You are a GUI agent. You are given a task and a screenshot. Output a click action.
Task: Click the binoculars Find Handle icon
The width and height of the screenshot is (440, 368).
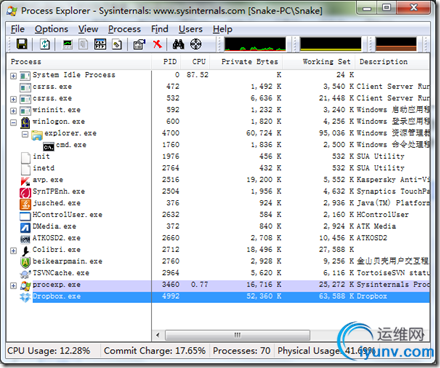coord(178,44)
